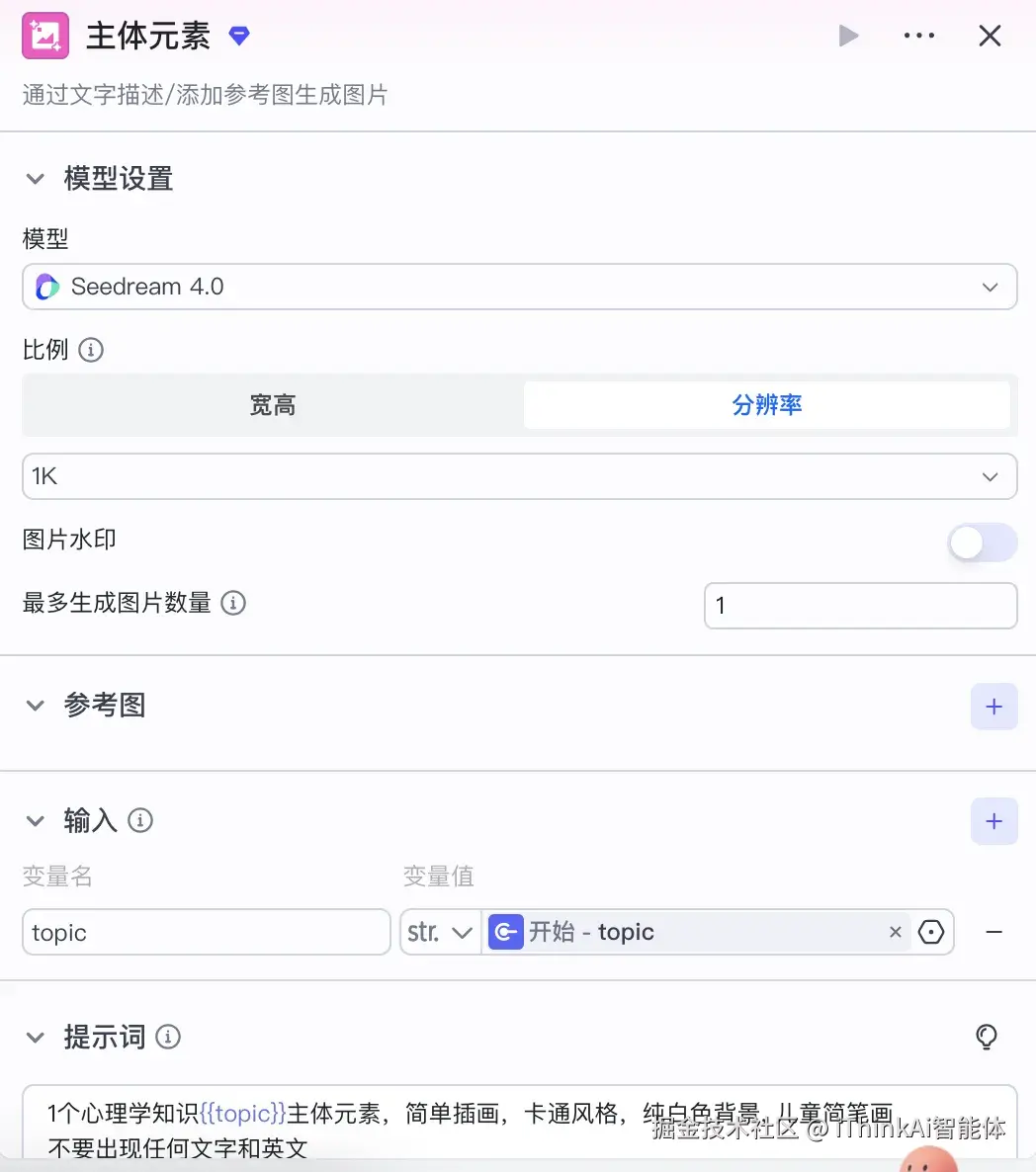Viewport: 1036px width, 1172px height.
Task: Open variable settings beside the topic value chip
Action: click(930, 932)
